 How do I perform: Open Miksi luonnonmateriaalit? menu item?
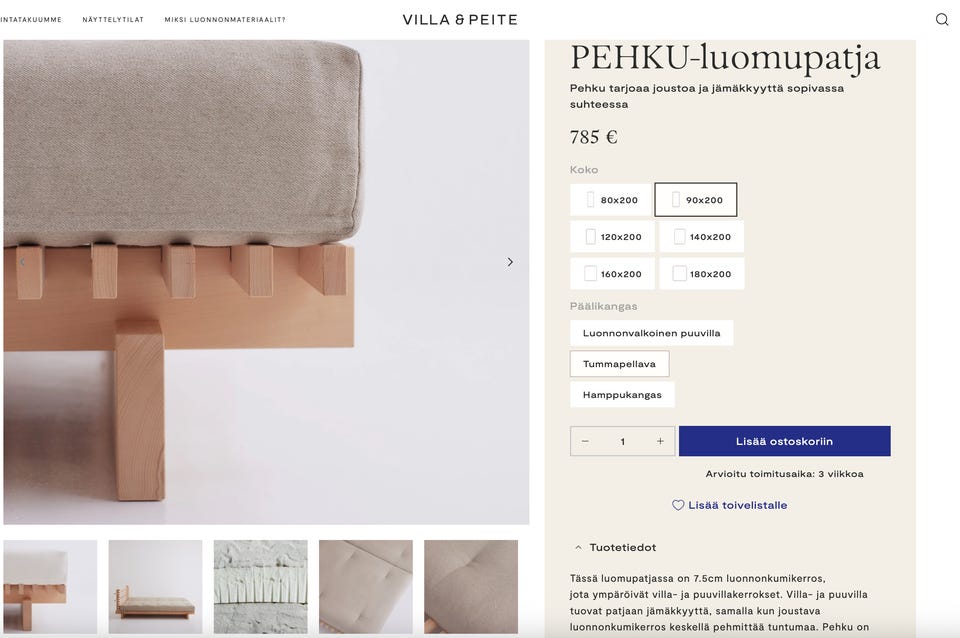coord(225,20)
